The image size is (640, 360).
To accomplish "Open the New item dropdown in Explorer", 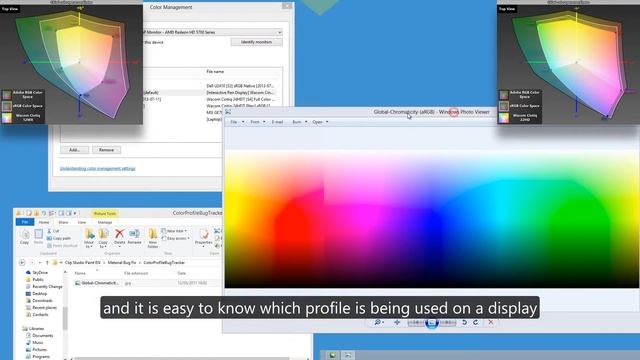I will coord(175,231).
